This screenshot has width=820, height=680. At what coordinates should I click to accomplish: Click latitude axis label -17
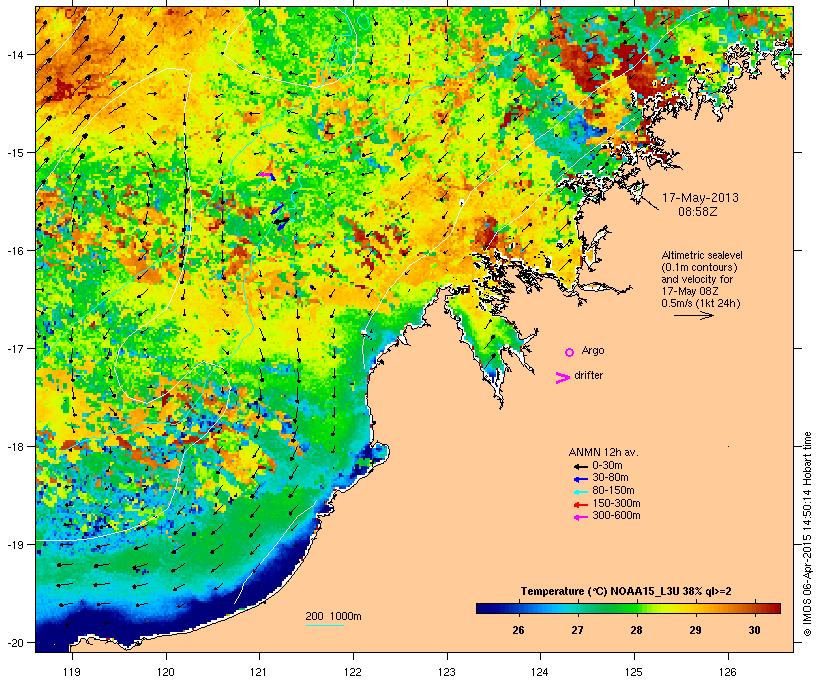(14, 349)
